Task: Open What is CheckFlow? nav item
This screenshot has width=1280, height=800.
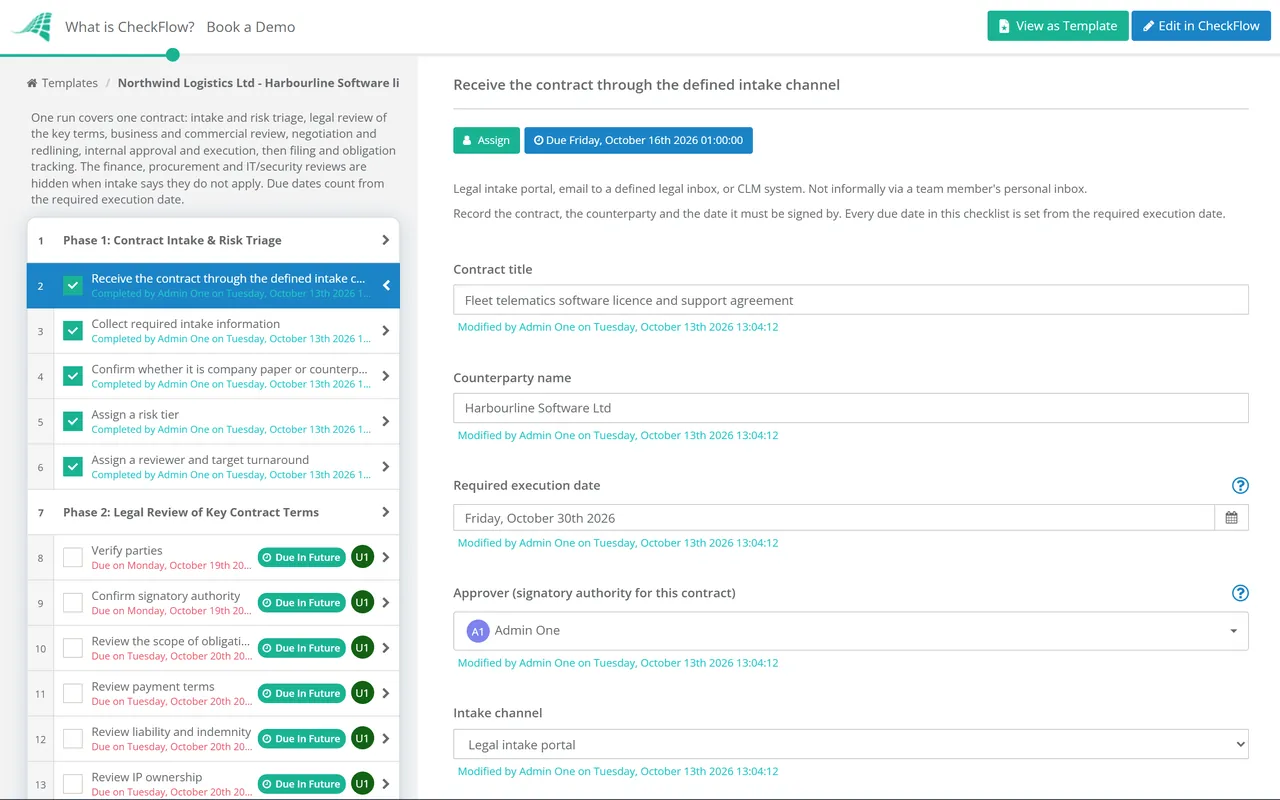Action: coord(130,27)
